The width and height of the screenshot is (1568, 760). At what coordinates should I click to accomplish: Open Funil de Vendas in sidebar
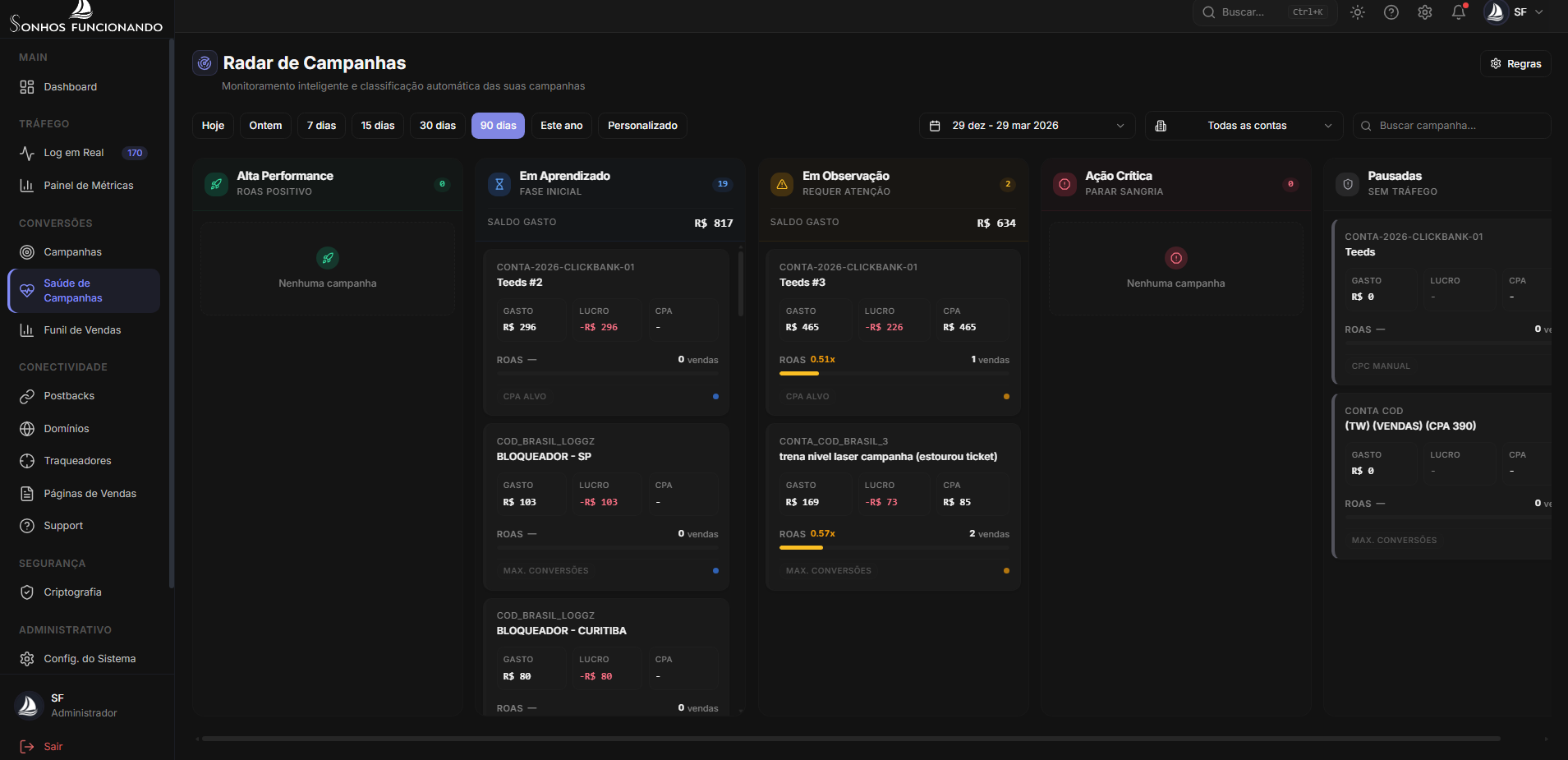82,330
